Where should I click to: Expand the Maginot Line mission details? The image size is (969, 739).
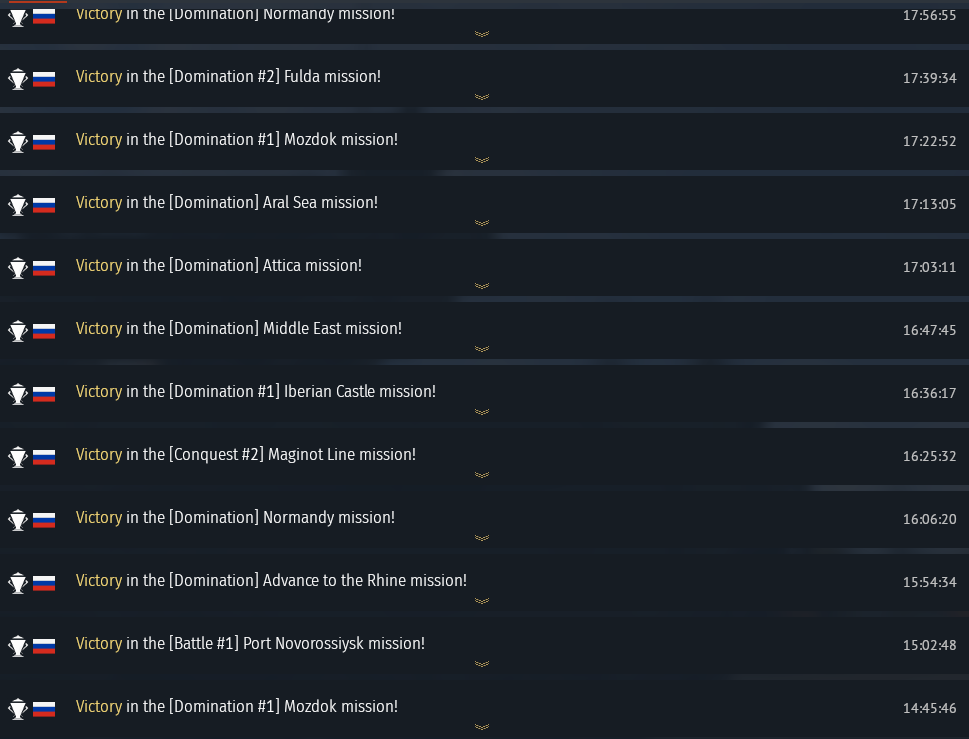coord(482,475)
